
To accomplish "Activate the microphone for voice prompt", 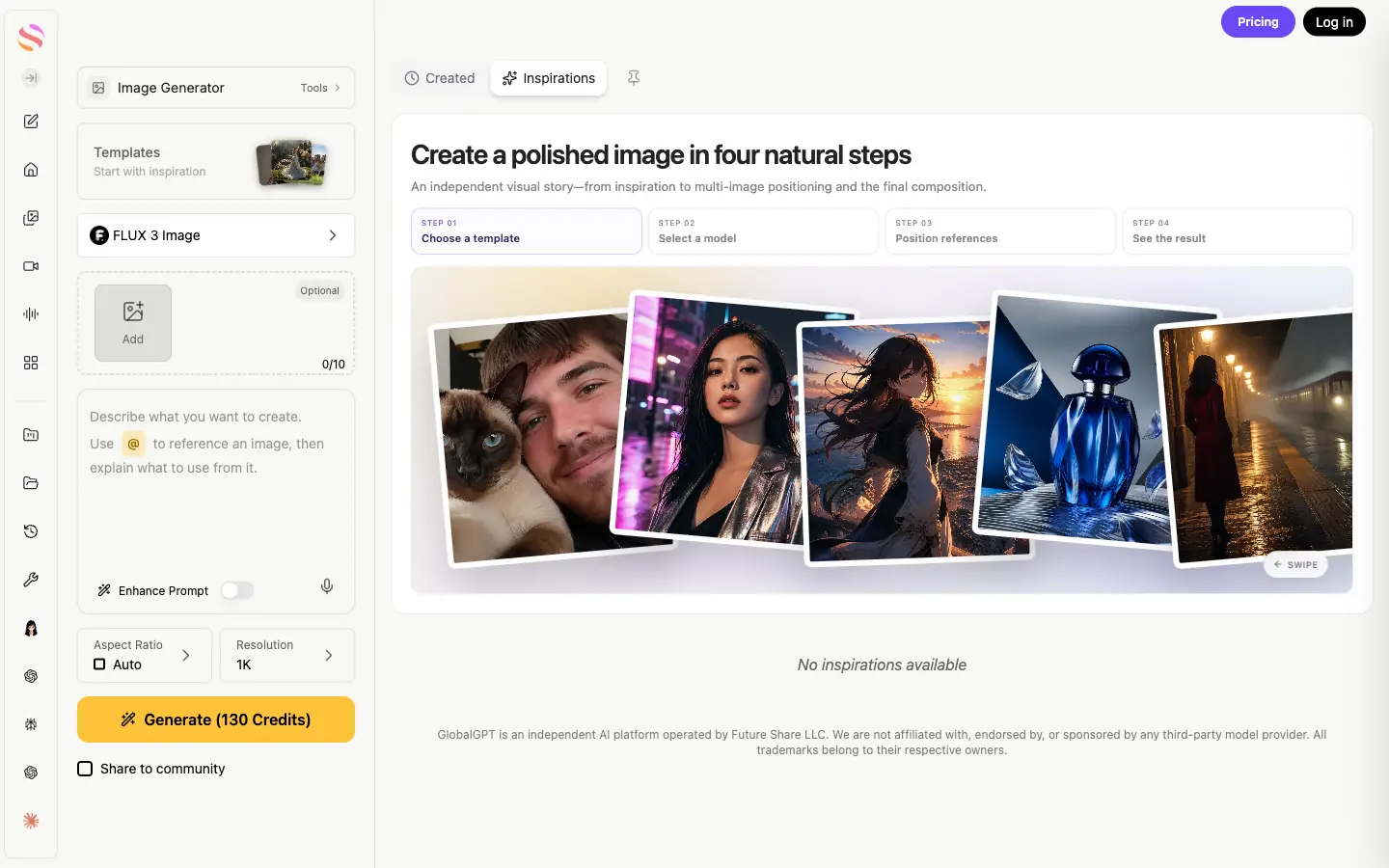I will [327, 586].
